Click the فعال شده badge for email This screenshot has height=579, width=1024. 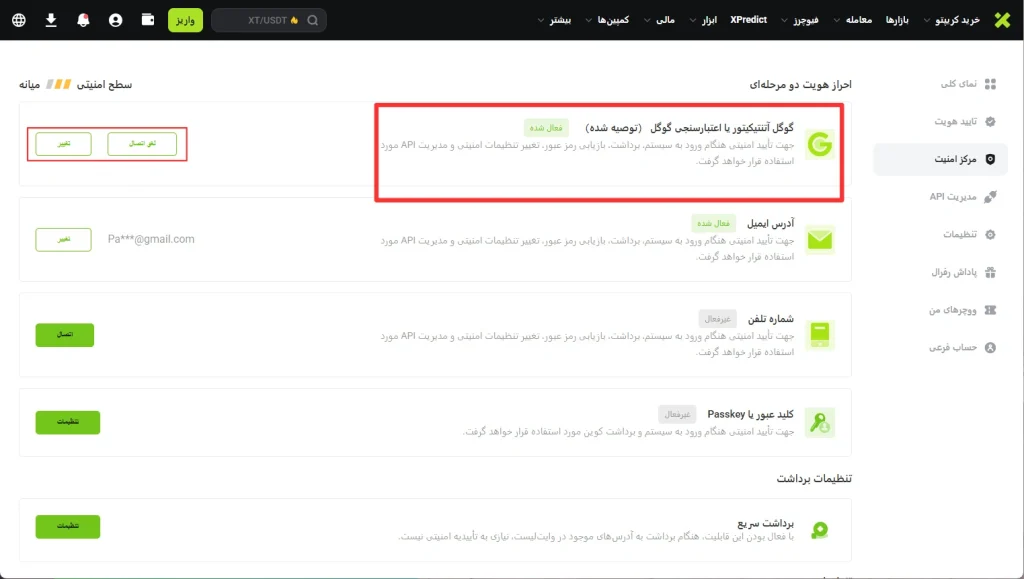pyautogui.click(x=713, y=223)
